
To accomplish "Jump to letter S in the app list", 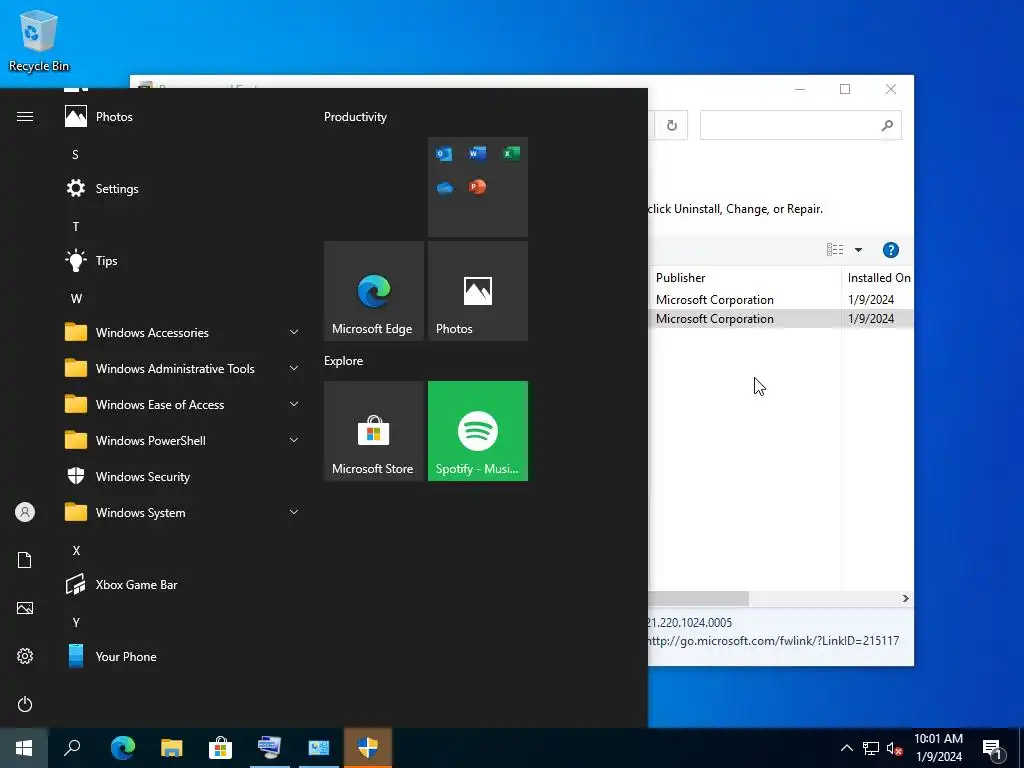I will [75, 155].
